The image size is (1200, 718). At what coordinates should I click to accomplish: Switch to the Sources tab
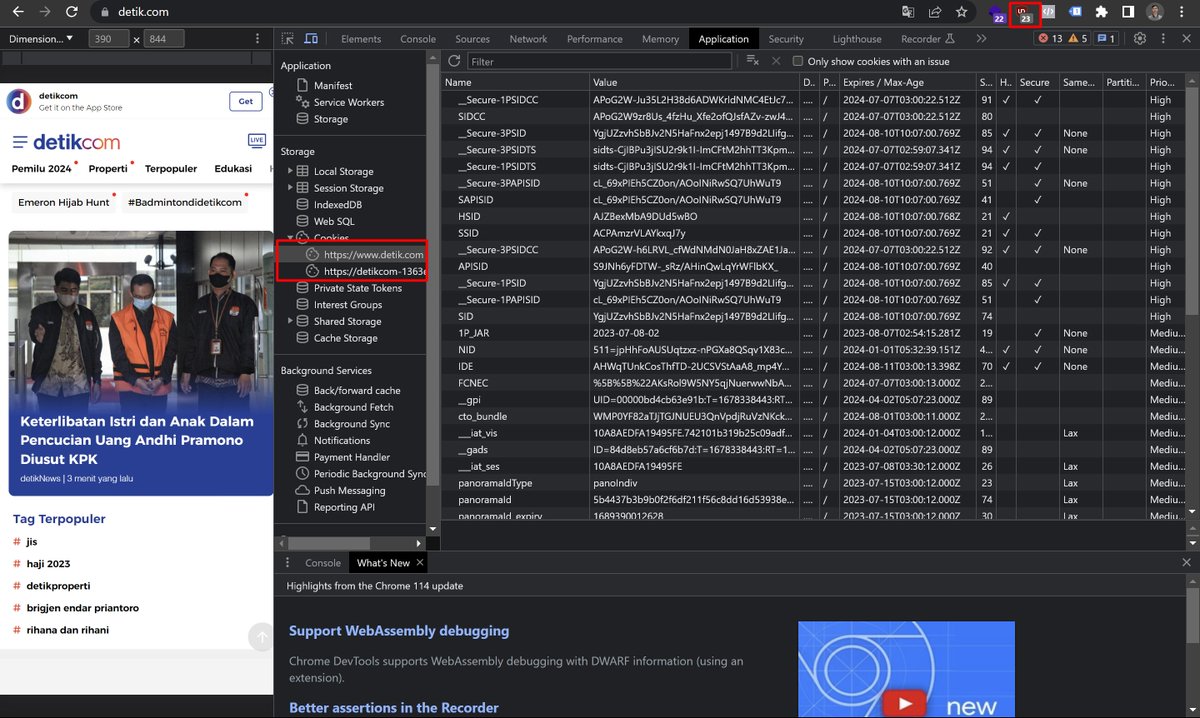pyautogui.click(x=472, y=39)
